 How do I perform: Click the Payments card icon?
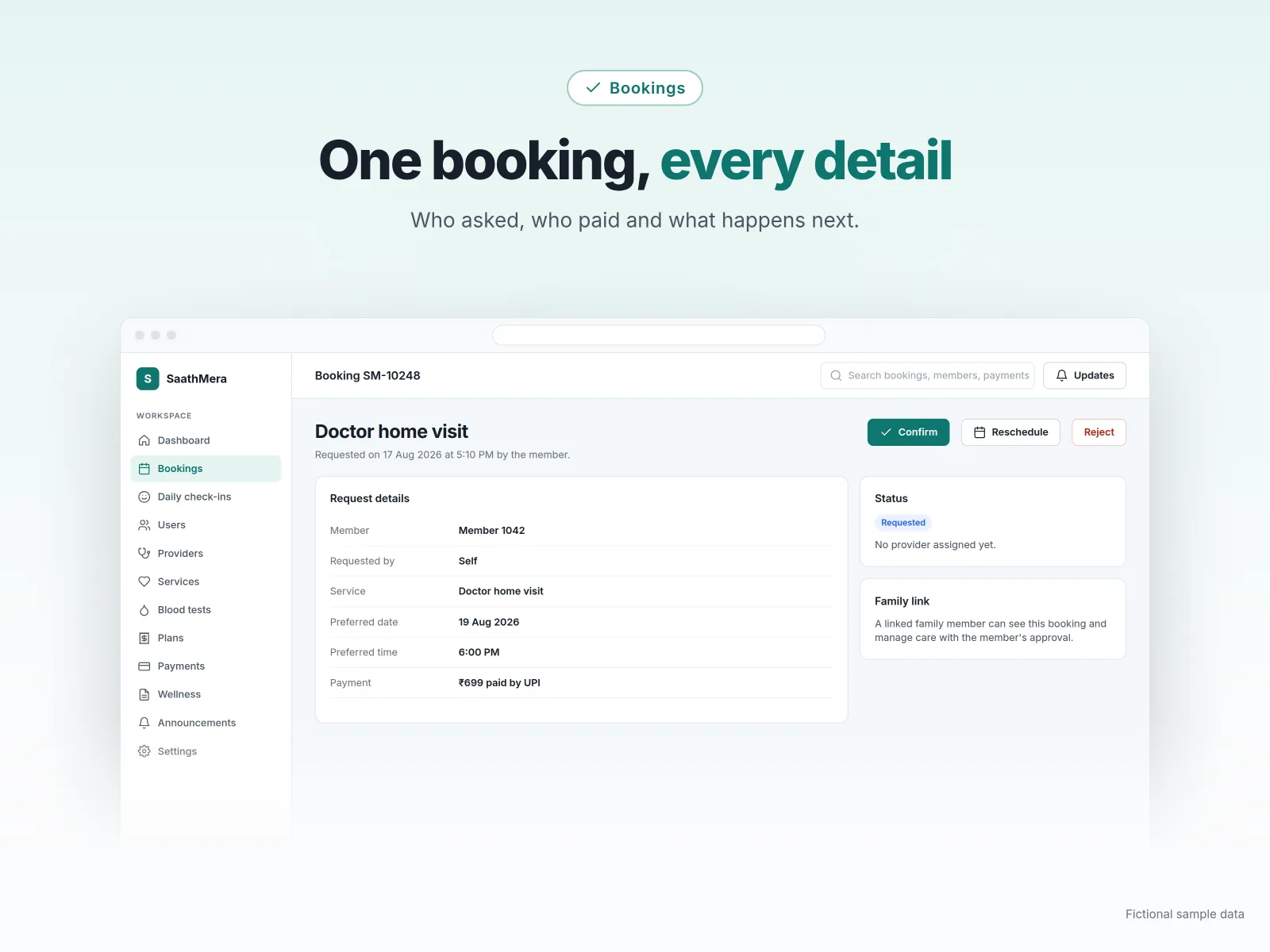(144, 666)
